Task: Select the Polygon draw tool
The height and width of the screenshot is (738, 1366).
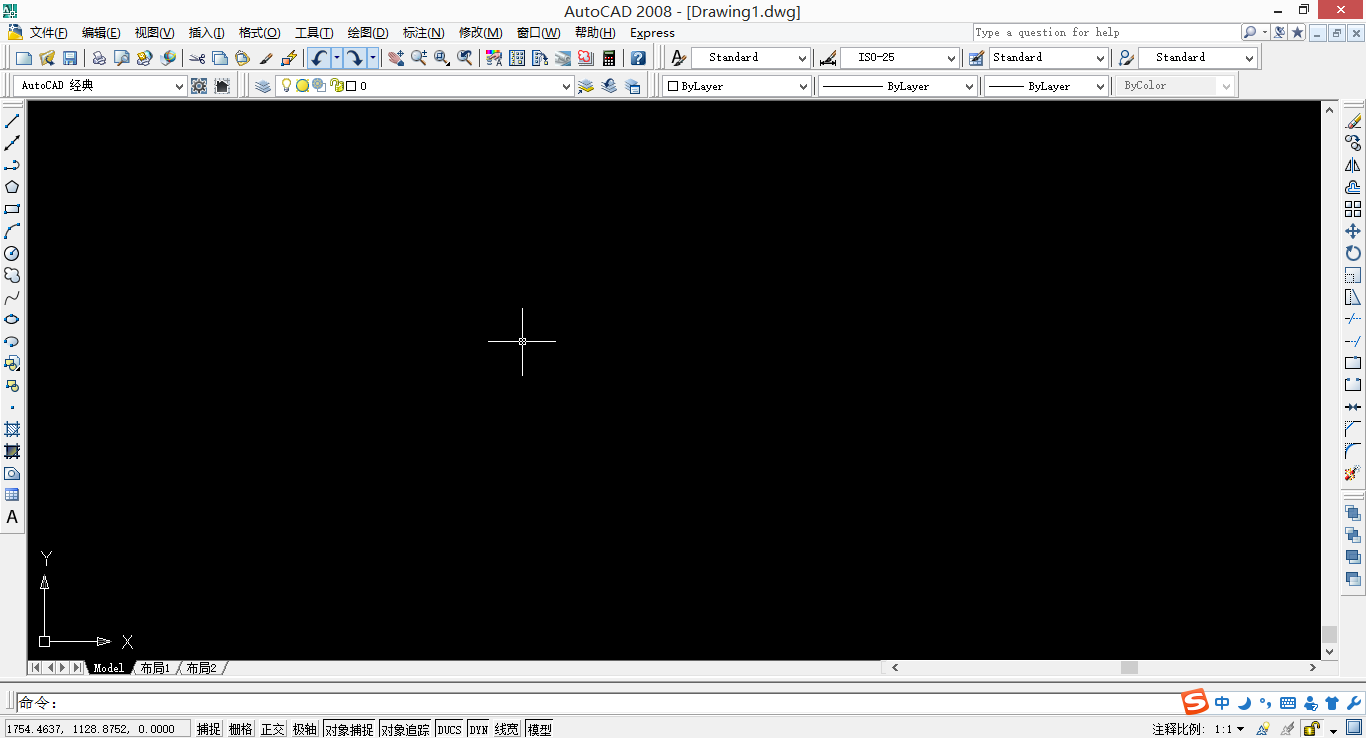Action: tap(12, 187)
